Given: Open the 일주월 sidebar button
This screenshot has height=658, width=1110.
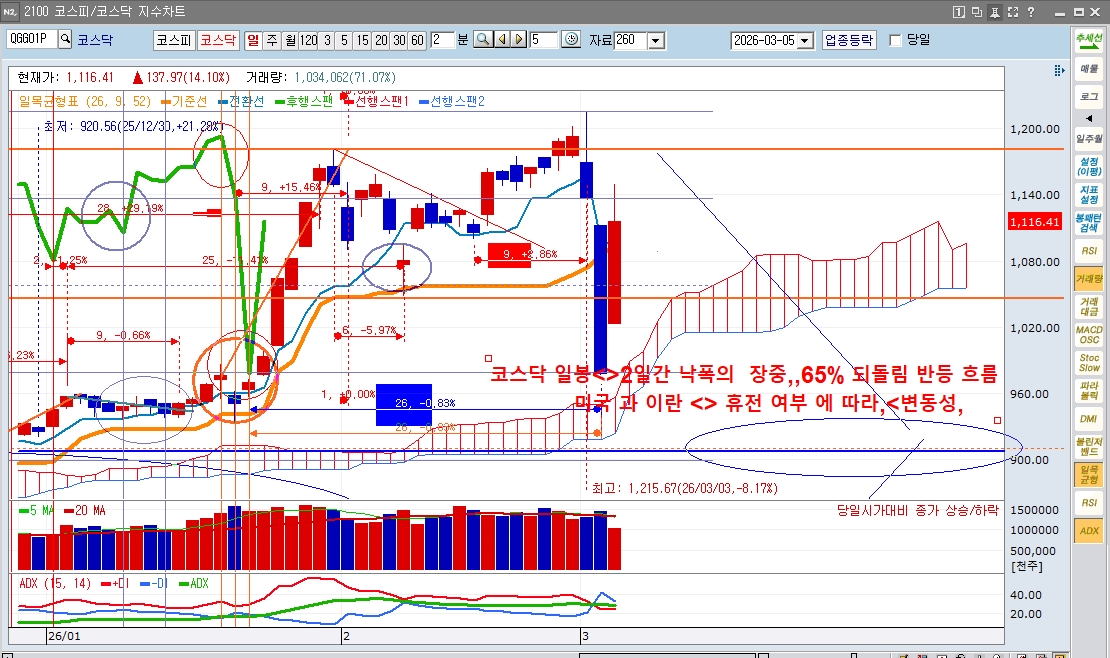Looking at the screenshot, I should click(x=1089, y=138).
